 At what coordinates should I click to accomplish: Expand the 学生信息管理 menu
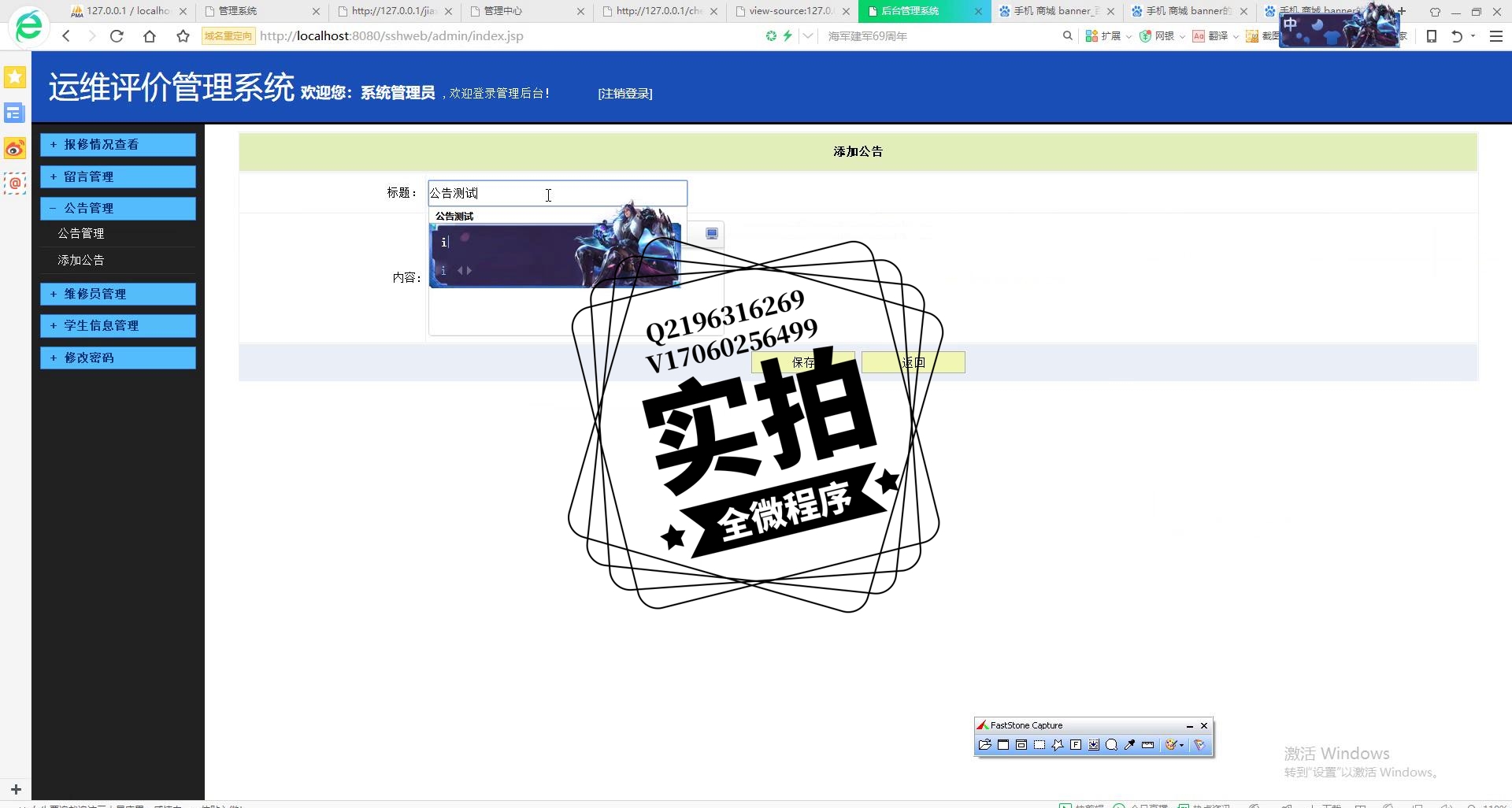(118, 326)
